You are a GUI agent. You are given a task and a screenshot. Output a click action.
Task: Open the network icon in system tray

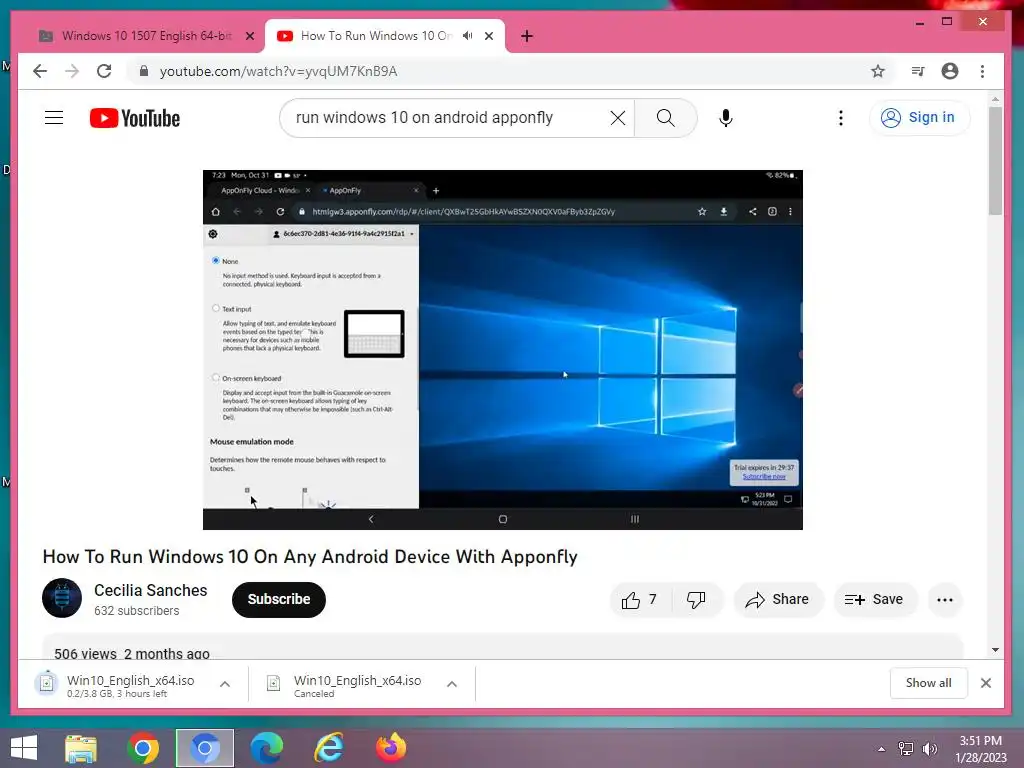pyautogui.click(x=905, y=749)
